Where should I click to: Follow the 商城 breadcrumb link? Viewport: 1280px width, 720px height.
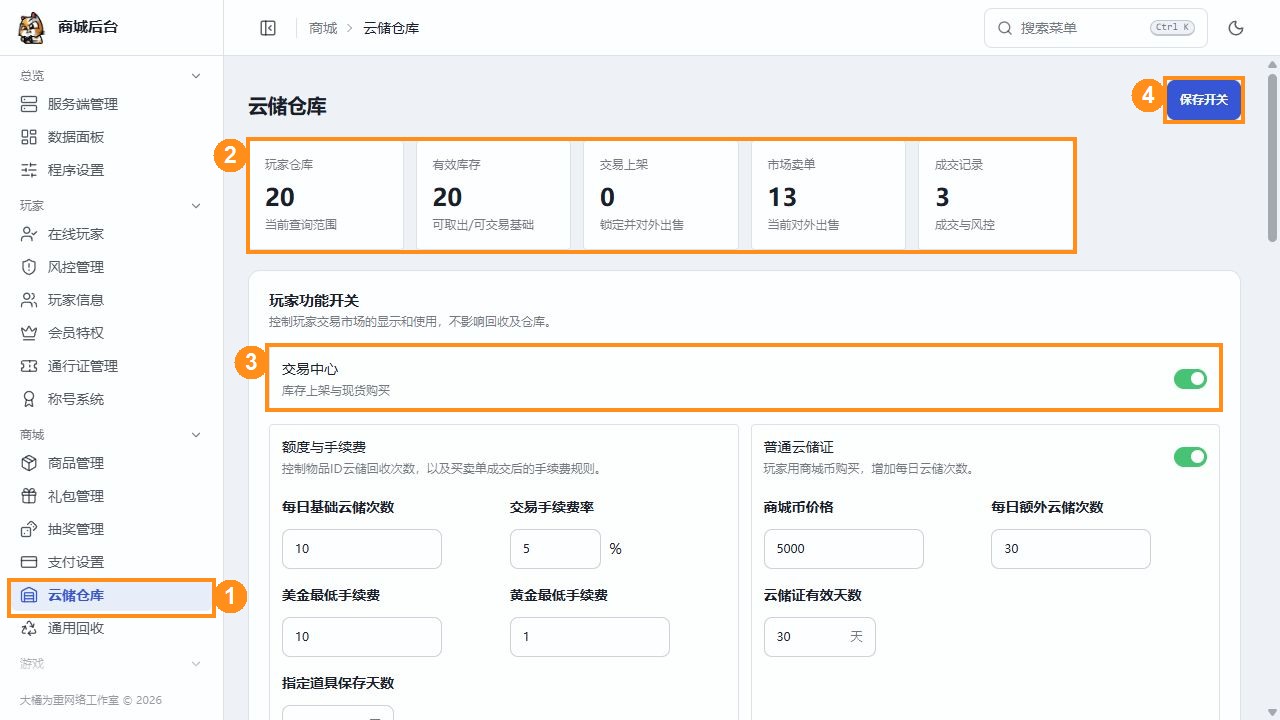(323, 28)
